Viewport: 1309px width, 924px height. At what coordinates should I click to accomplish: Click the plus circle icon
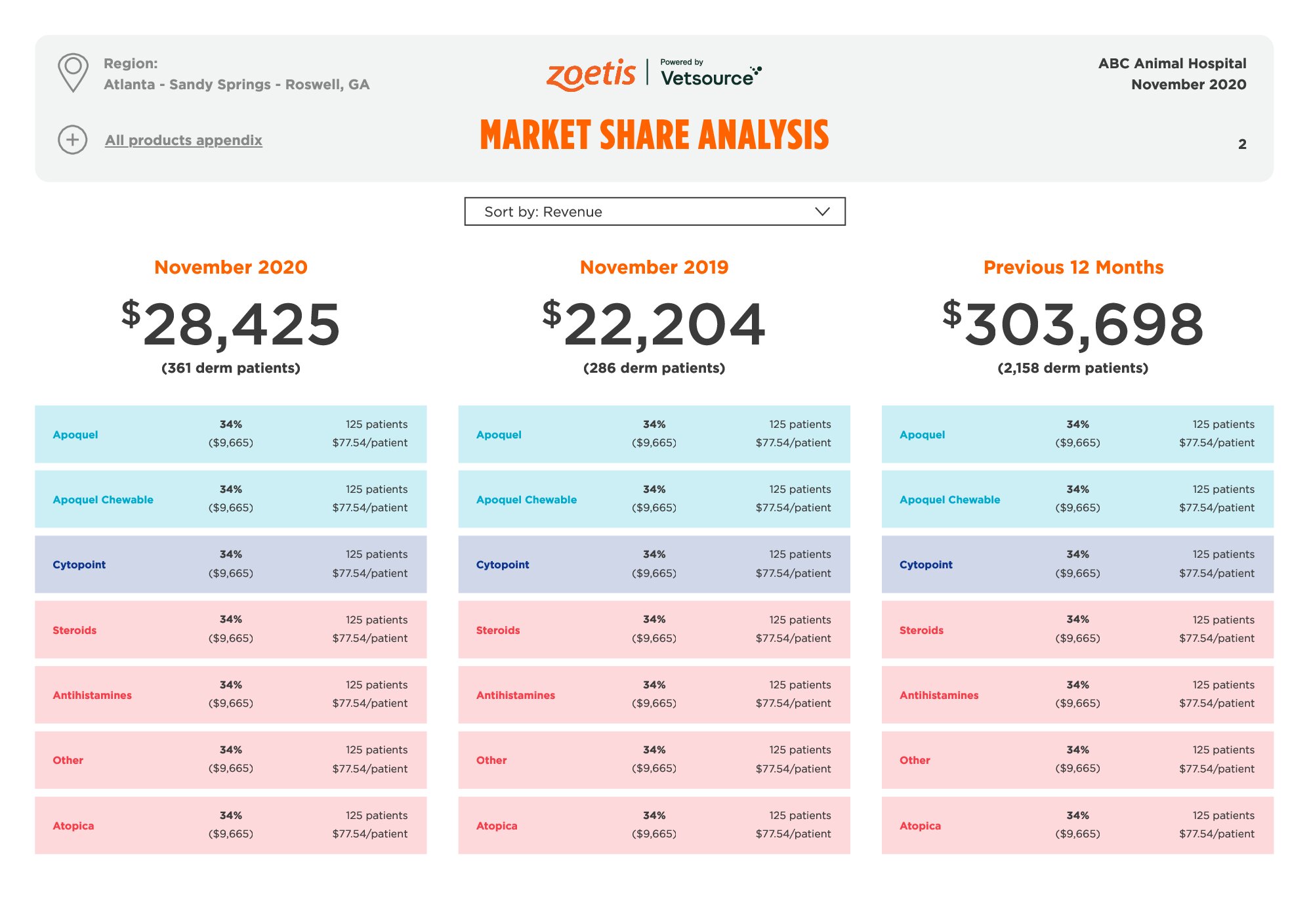click(x=72, y=140)
